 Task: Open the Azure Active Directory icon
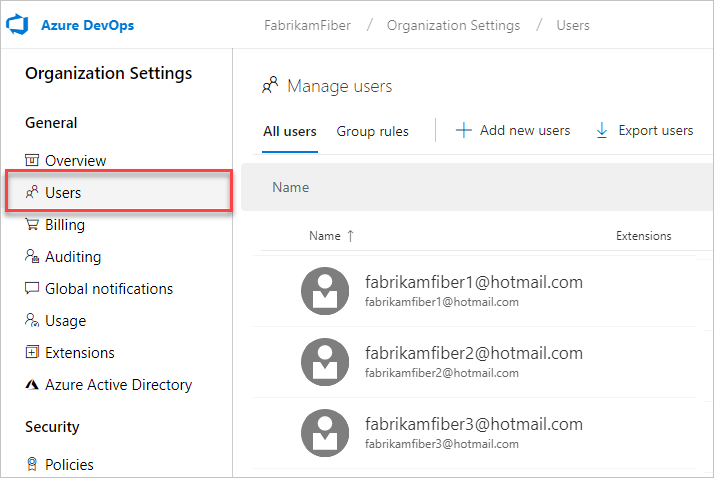click(32, 385)
